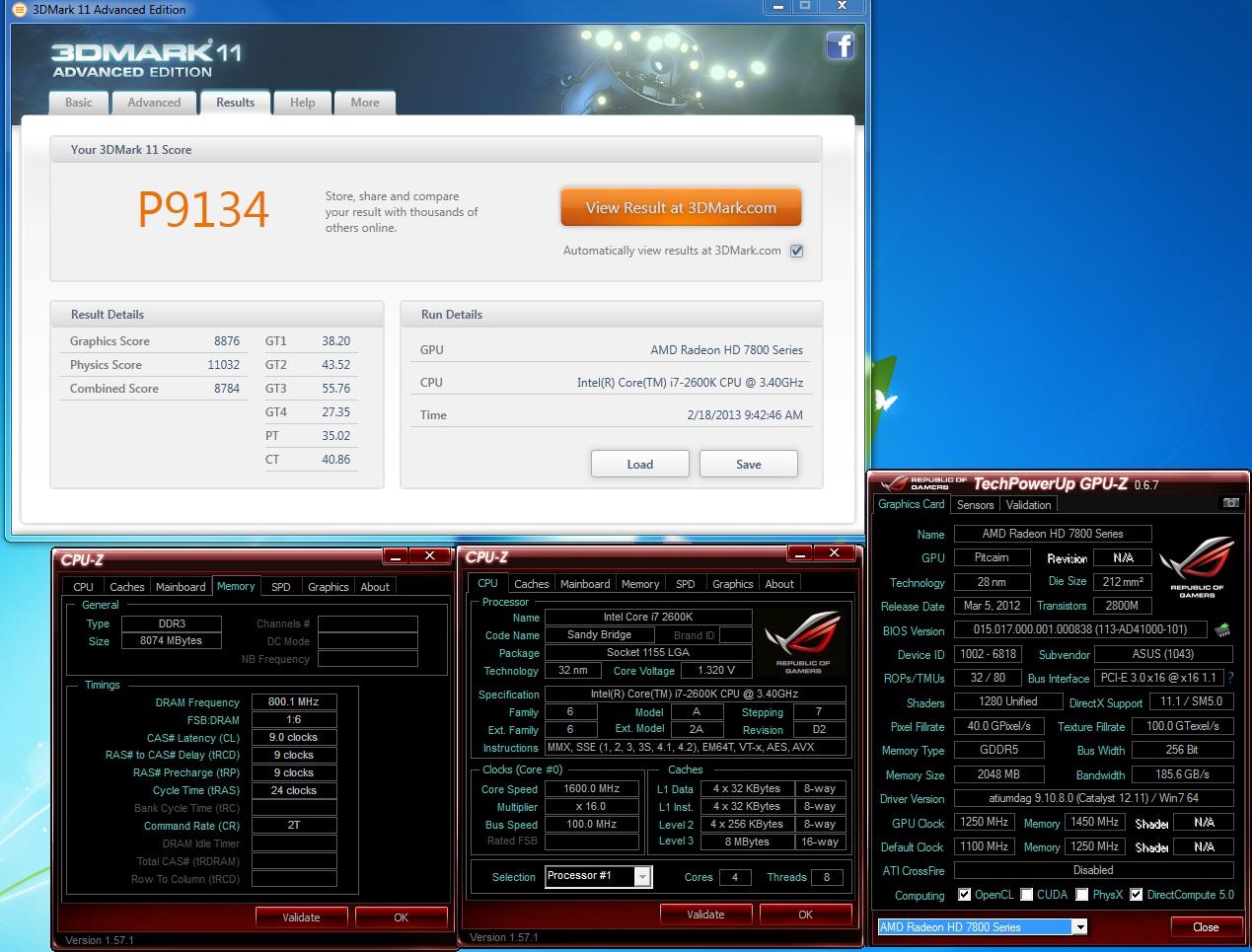Click the Save button in Run Details
Viewport: 1252px width, 952px height.
tap(749, 465)
